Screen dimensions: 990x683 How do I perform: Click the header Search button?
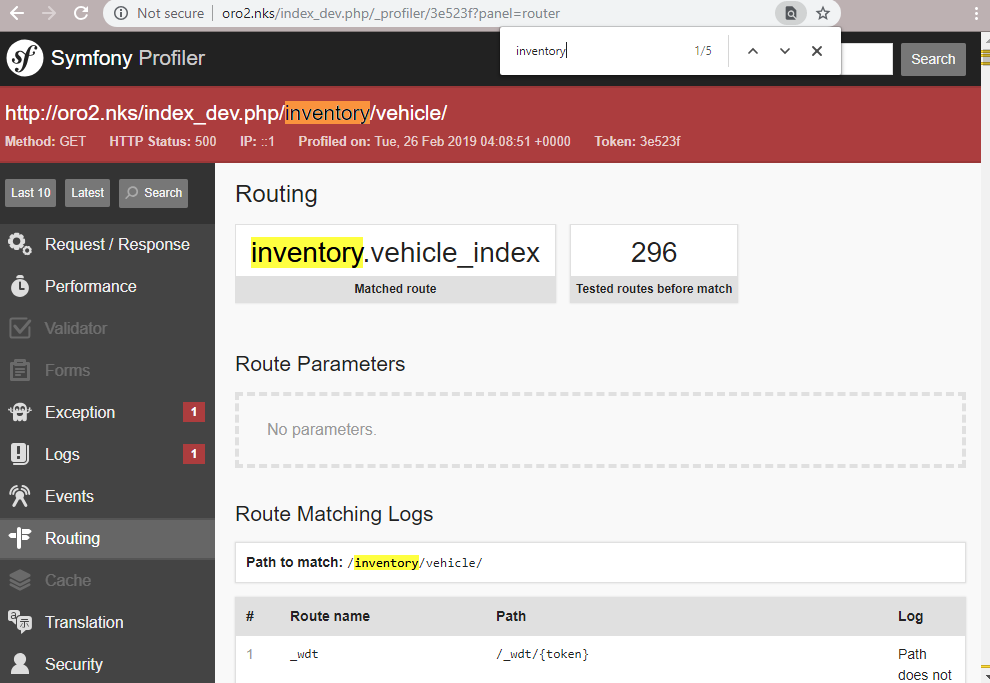click(932, 59)
